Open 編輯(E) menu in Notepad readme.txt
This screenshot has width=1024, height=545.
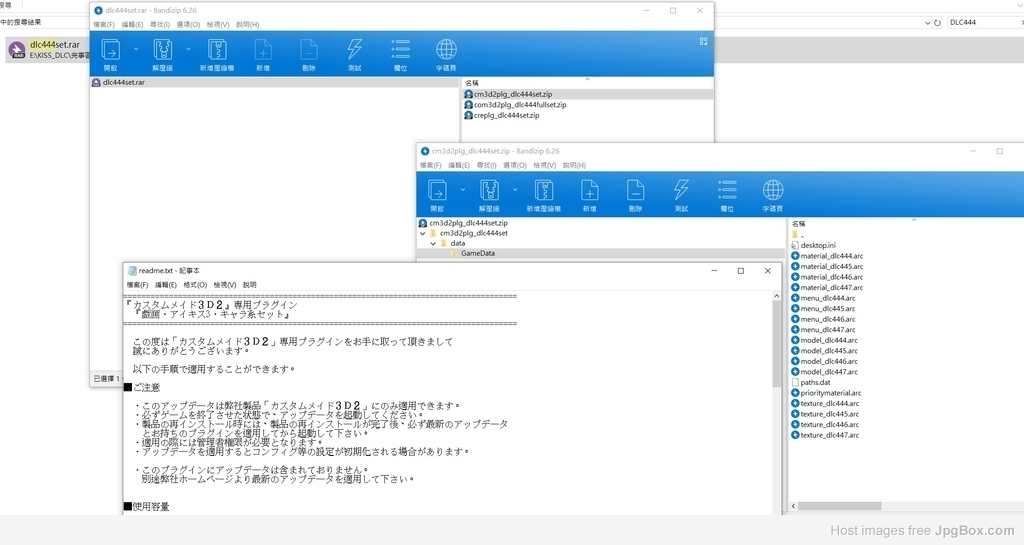coord(165,285)
